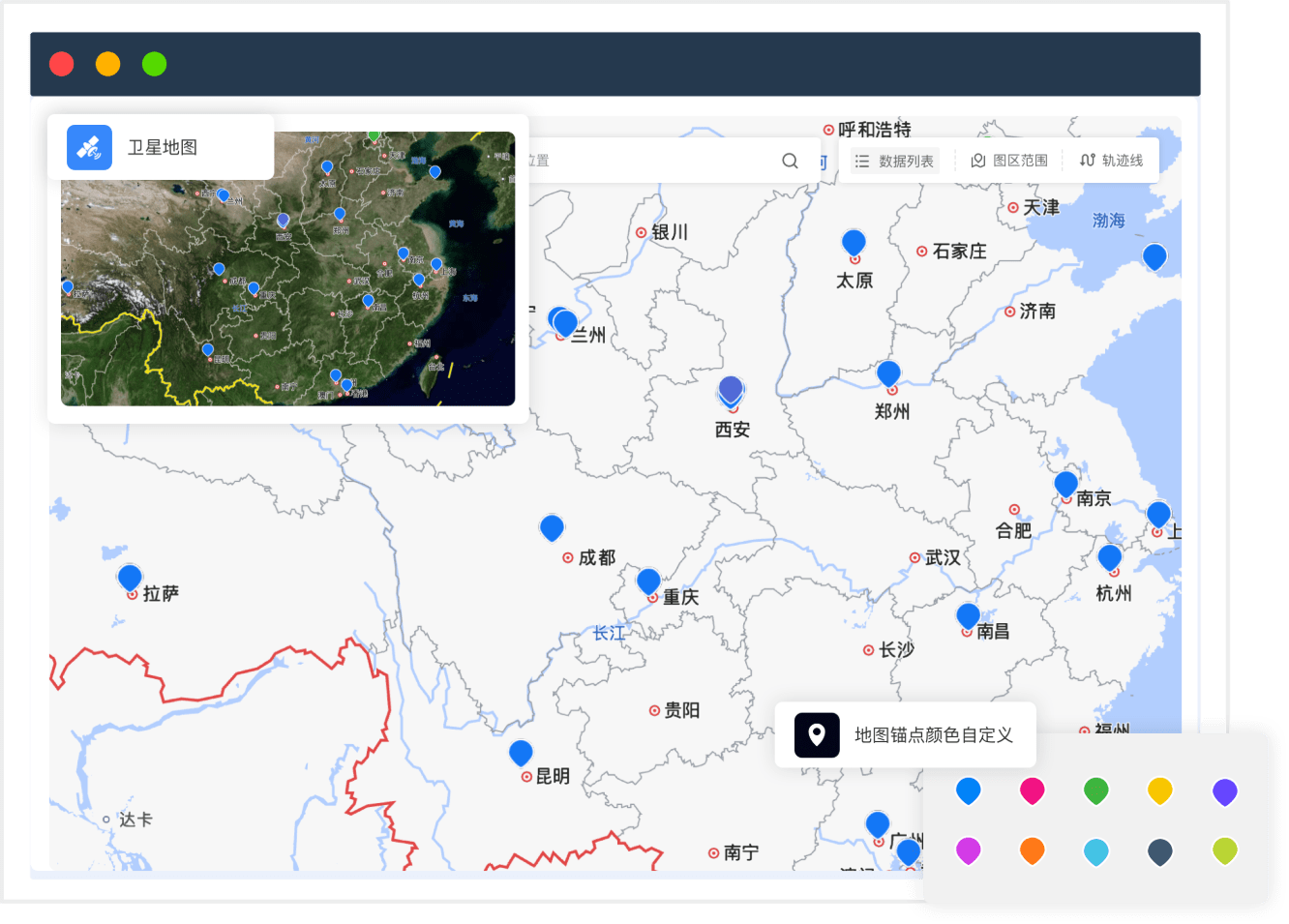Select the marker near 拉萨

(x=130, y=577)
